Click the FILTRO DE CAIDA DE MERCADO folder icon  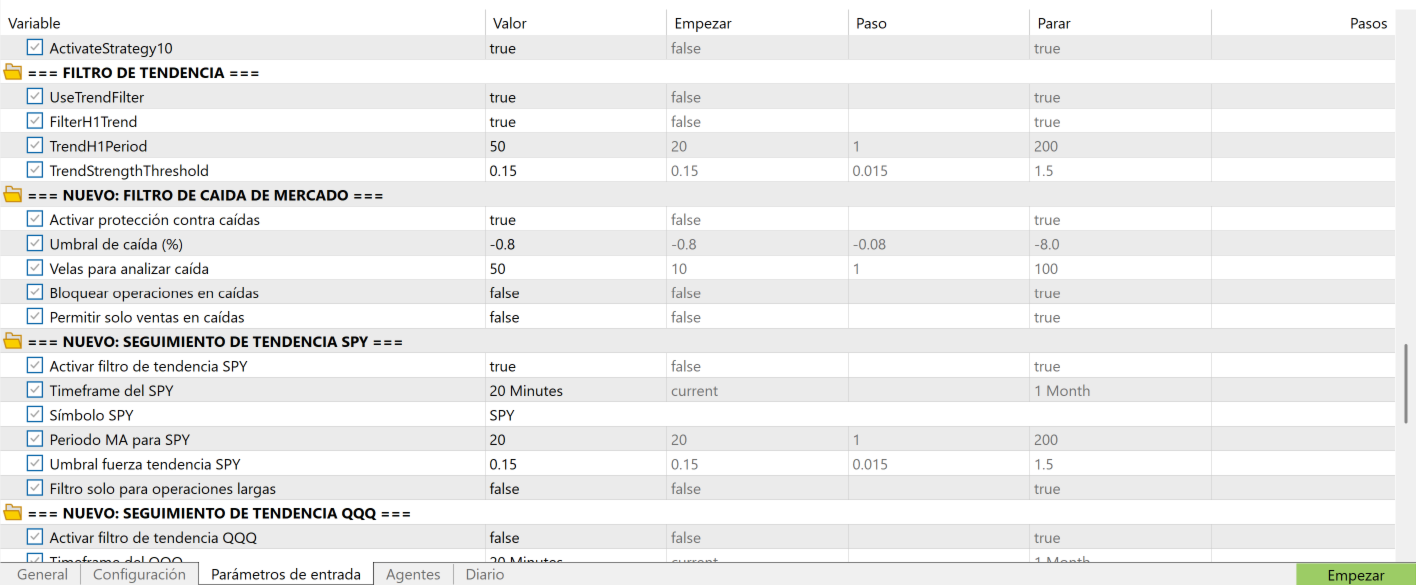click(x=13, y=195)
